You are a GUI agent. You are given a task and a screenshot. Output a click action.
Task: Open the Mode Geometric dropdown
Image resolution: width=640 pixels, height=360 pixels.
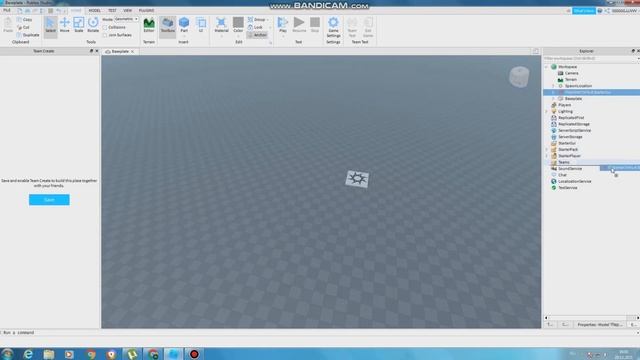[x=126, y=19]
